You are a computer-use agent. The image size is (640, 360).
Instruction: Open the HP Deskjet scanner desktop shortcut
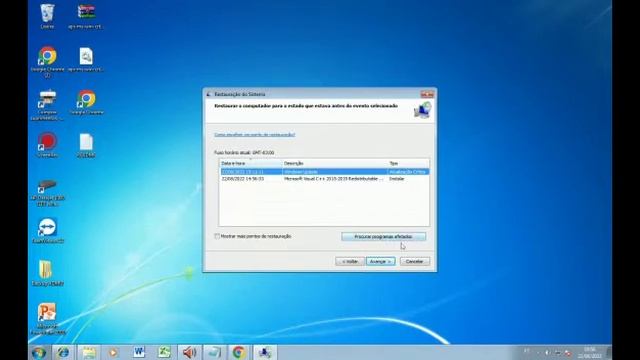click(47, 192)
